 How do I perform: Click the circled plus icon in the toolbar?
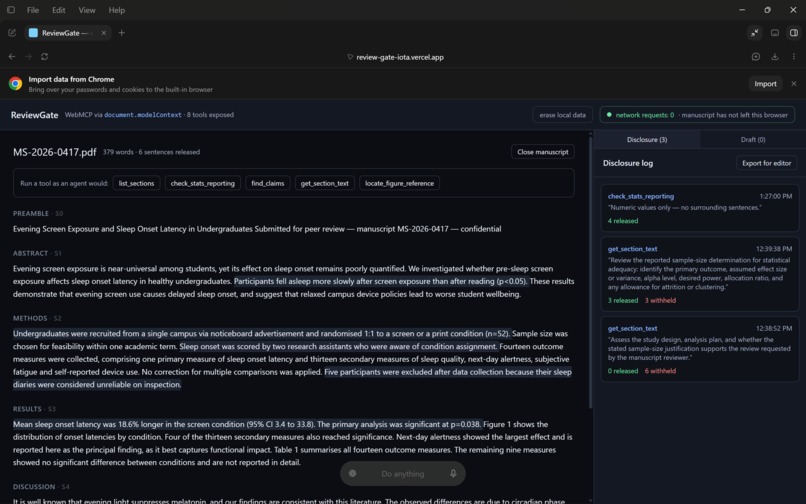[756, 57]
